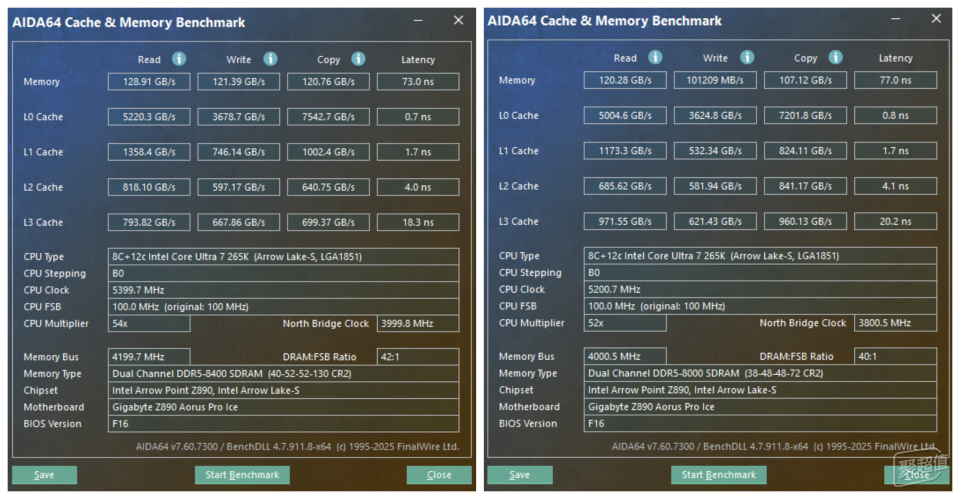Click left window version text AIDA64 v7.60.7300
Image resolution: width=960 pixels, height=499 pixels.
(176, 447)
